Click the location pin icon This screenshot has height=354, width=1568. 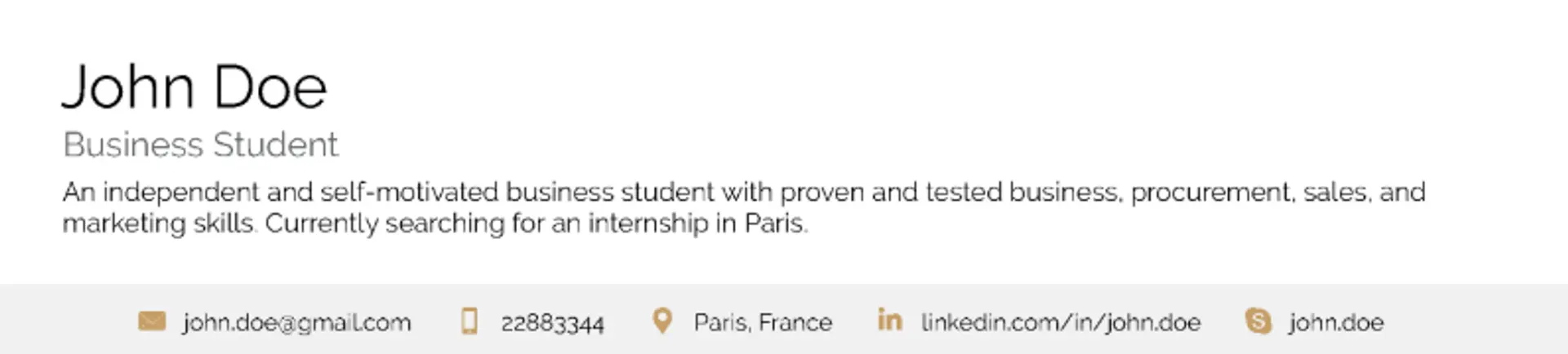(662, 321)
